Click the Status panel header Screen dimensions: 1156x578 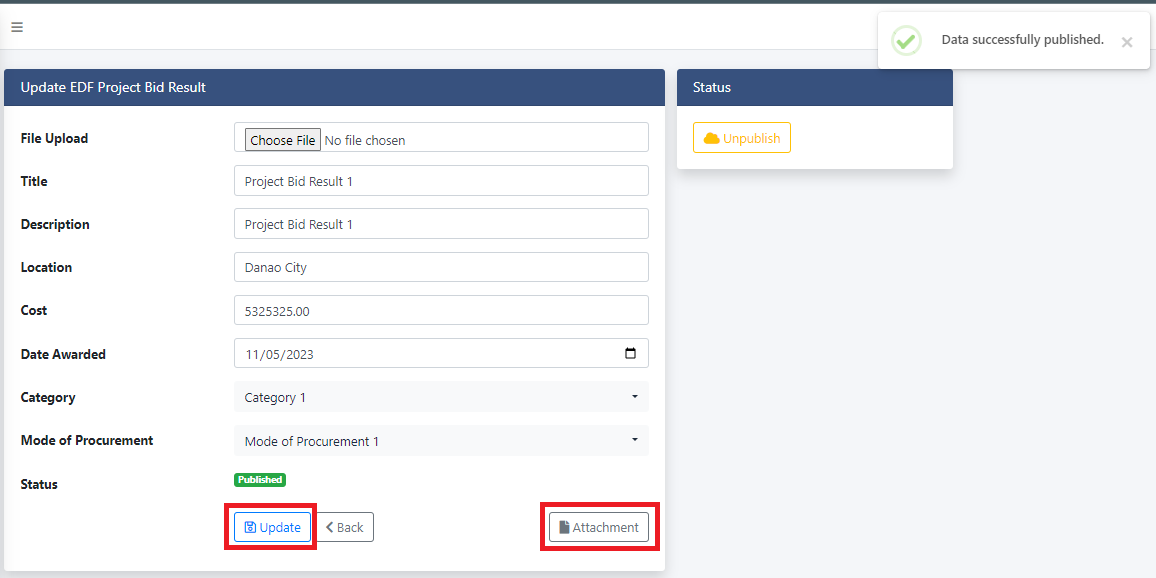click(x=815, y=87)
